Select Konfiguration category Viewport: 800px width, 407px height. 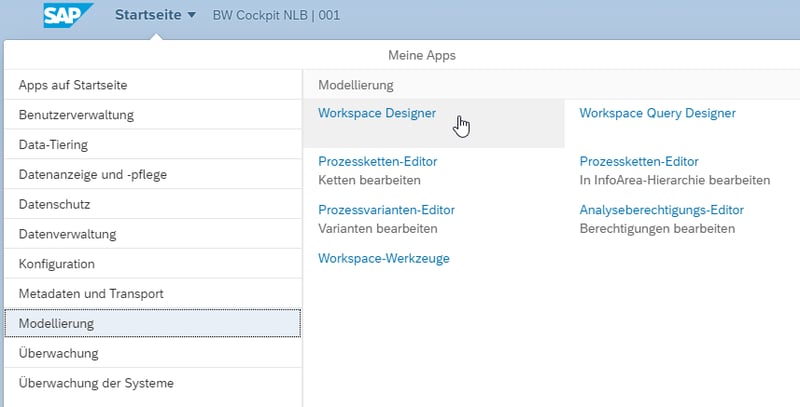[153, 264]
